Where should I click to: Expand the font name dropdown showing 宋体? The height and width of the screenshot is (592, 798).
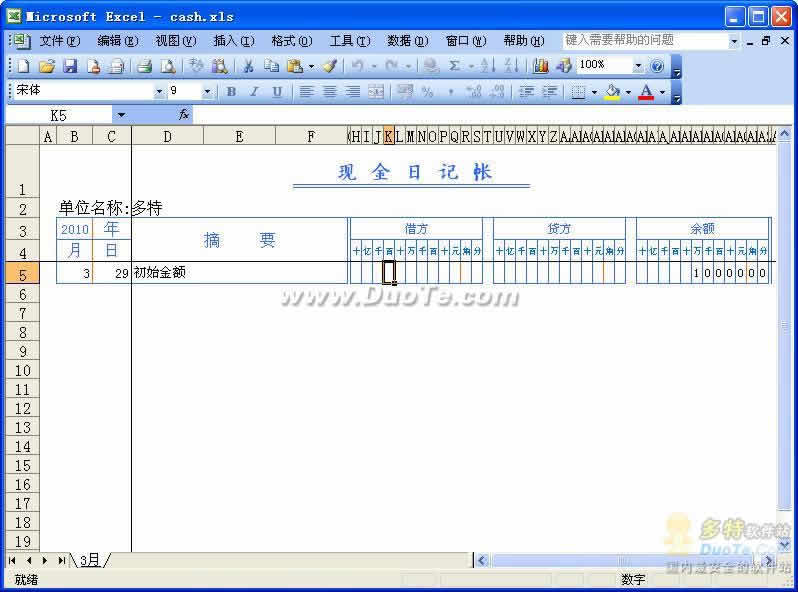tap(158, 92)
